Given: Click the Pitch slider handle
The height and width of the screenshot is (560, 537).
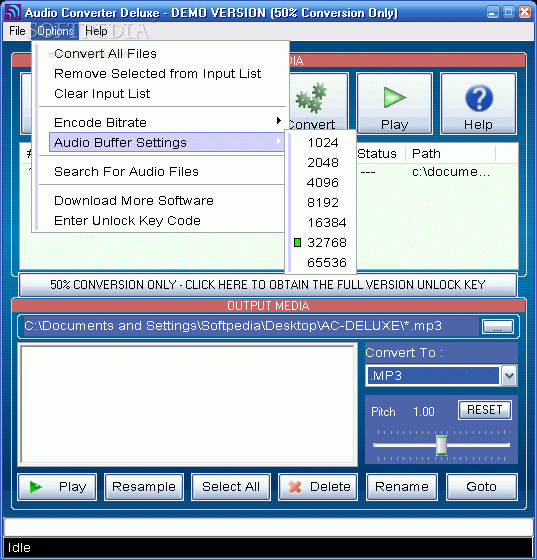Looking at the screenshot, I should [x=441, y=445].
